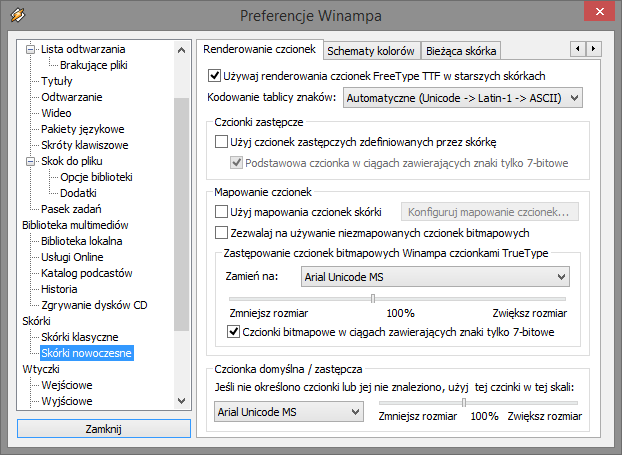Screen dimensions: 622x455
Task: Select Tytuły in preferences tree
Action: pyautogui.click(x=57, y=81)
